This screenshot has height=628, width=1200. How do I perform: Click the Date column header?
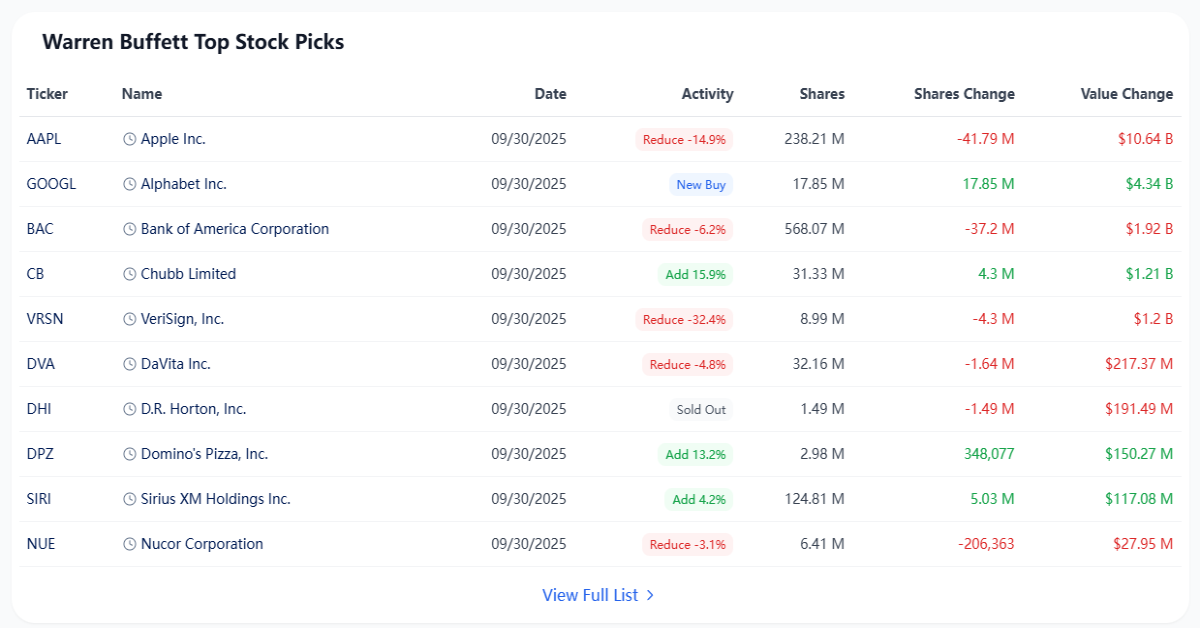pos(550,94)
